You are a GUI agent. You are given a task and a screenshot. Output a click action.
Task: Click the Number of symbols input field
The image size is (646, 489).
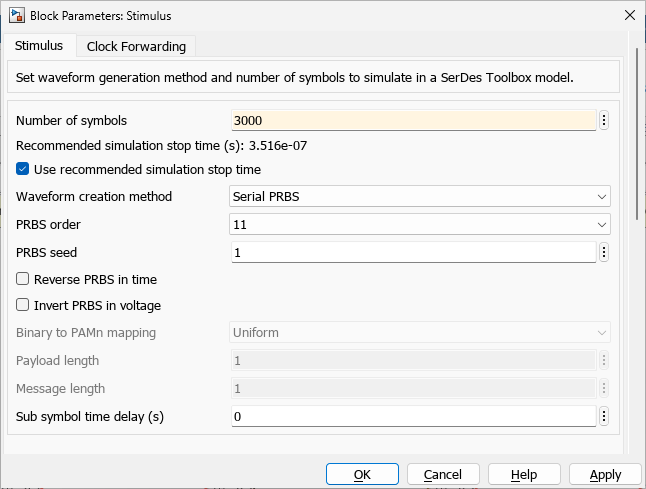(413, 121)
